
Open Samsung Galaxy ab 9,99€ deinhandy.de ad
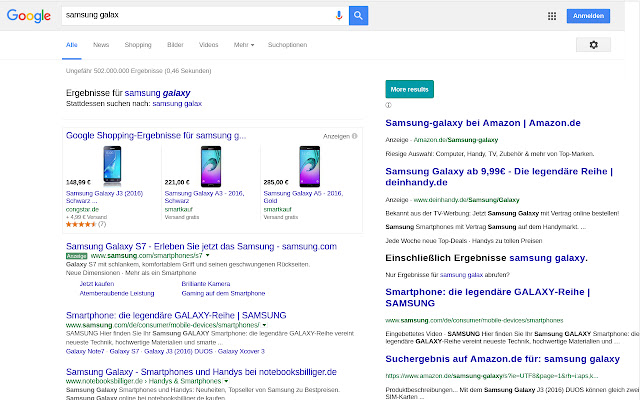[x=499, y=177]
